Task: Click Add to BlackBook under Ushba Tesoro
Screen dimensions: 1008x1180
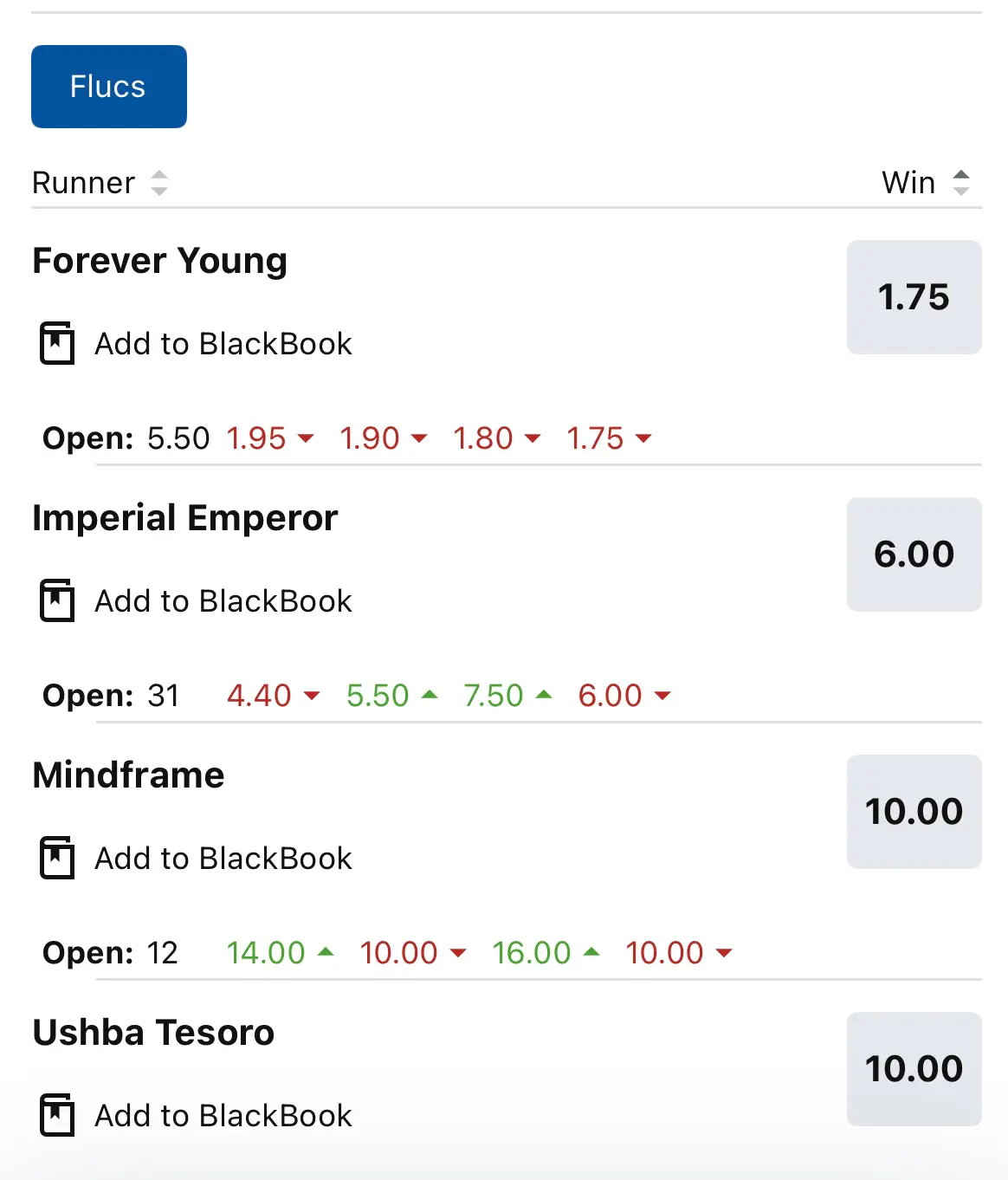Action: tap(223, 1116)
